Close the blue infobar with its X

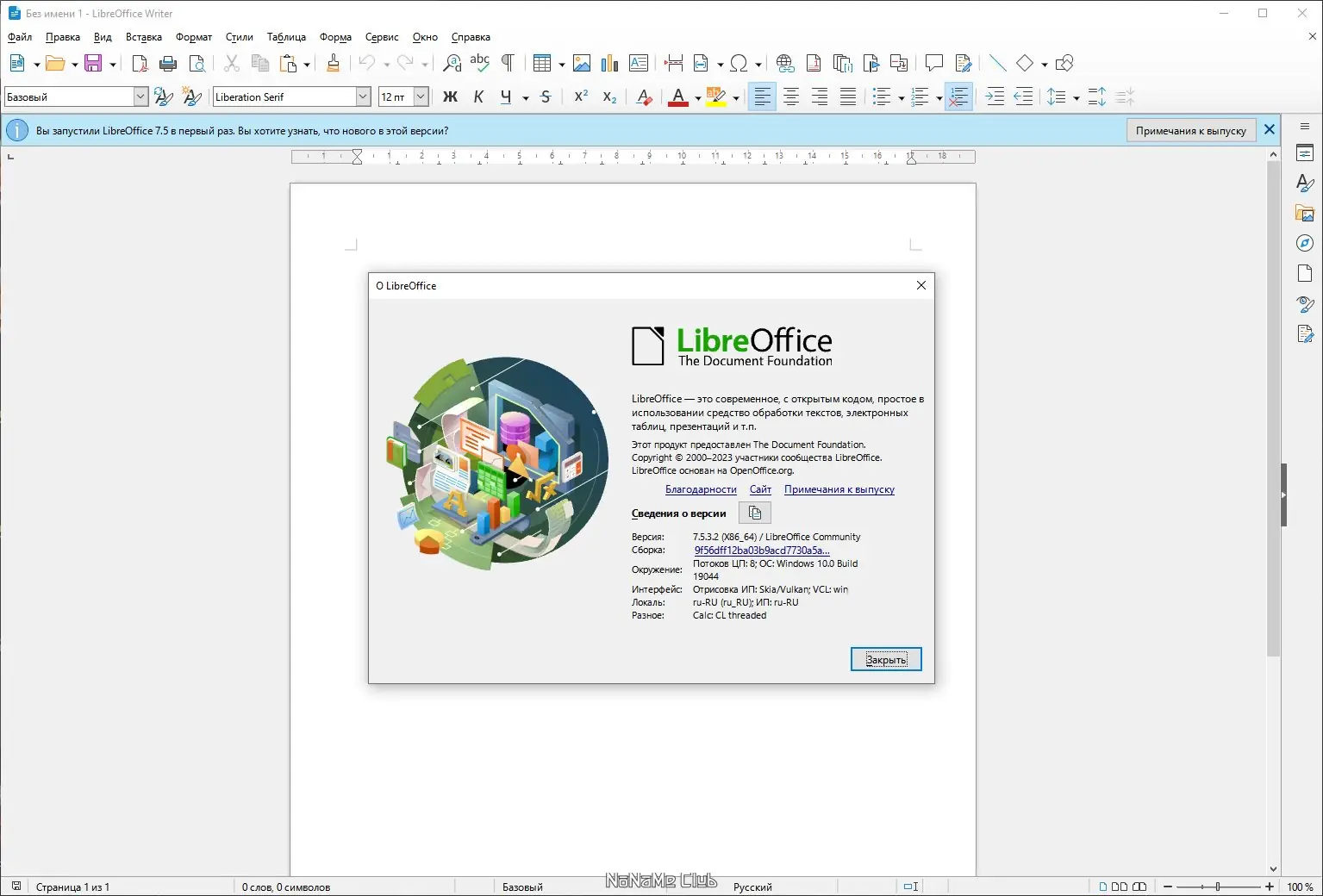tap(1270, 130)
